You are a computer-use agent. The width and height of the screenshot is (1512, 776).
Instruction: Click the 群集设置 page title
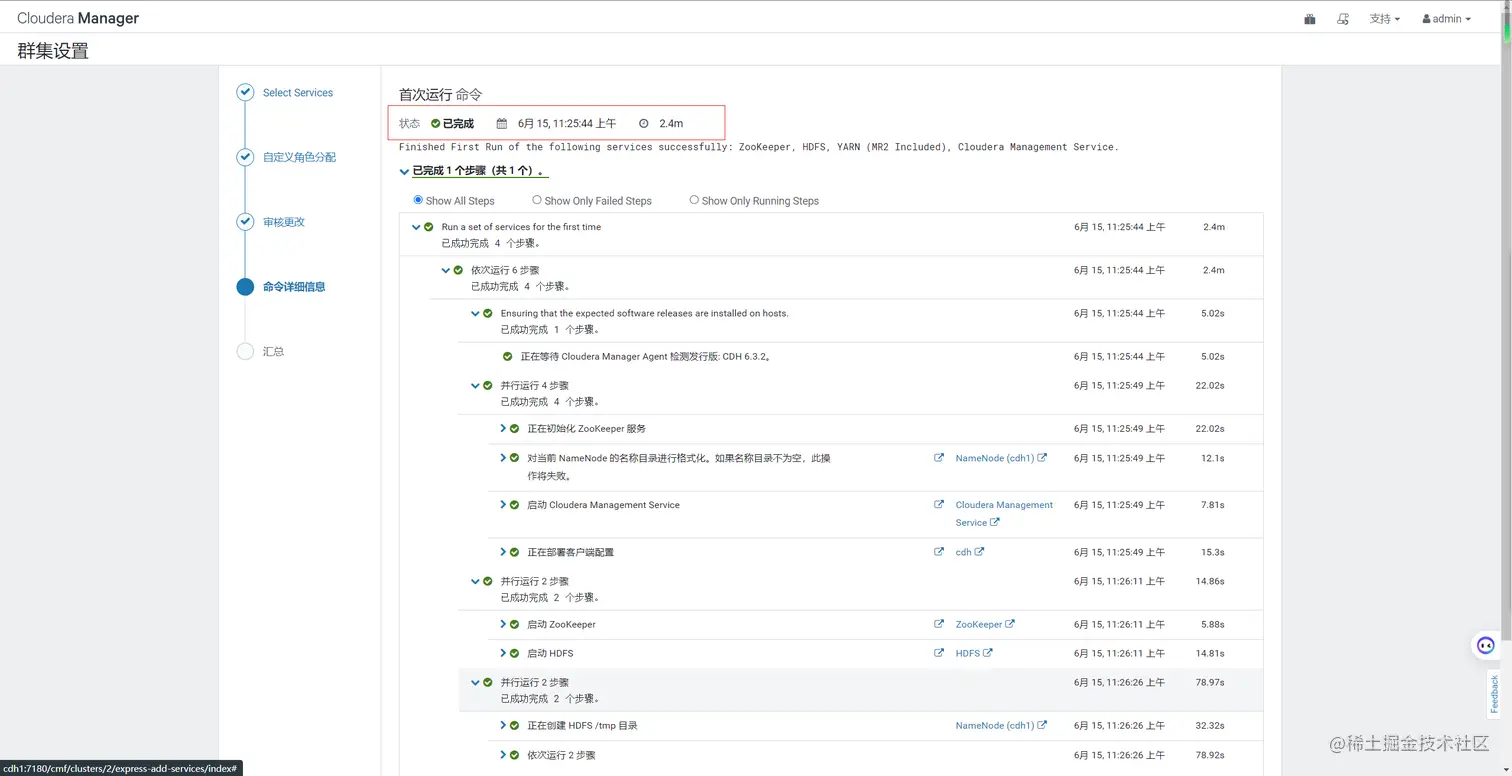53,51
